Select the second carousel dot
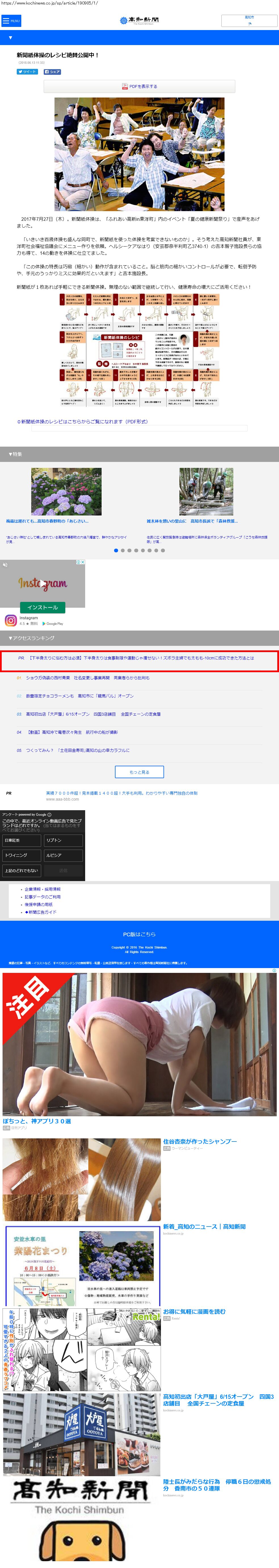Viewport: 279px width, 1568px height. tap(122, 550)
